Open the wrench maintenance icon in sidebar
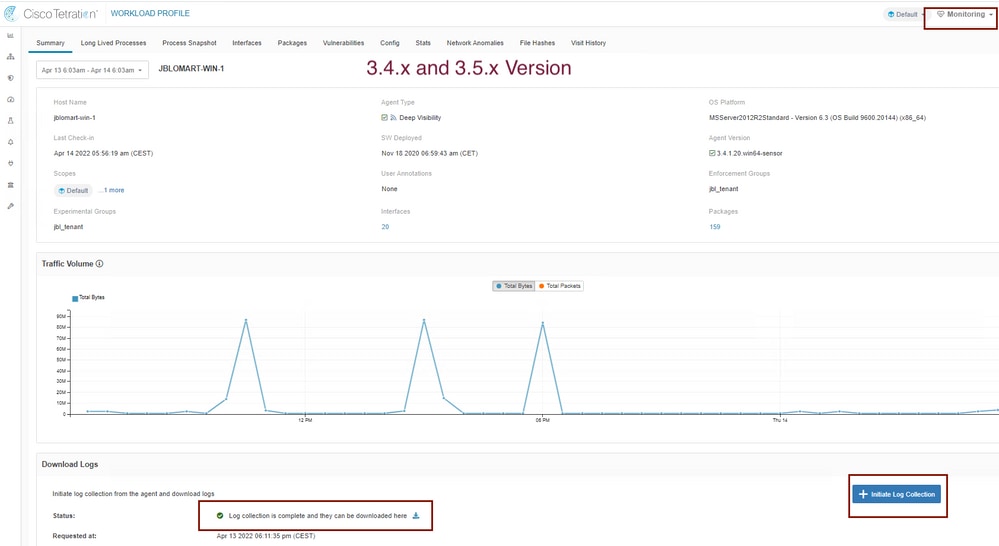 point(10,206)
